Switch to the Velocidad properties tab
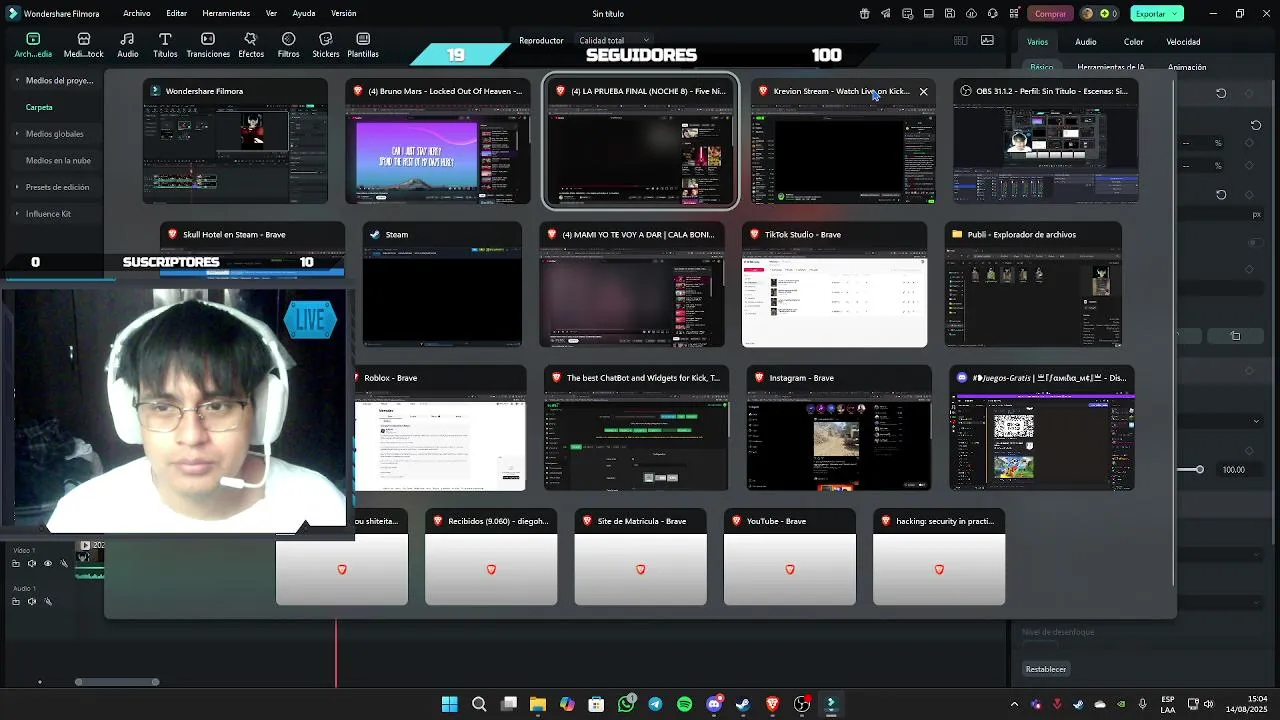The image size is (1280, 720). pos(1183,42)
